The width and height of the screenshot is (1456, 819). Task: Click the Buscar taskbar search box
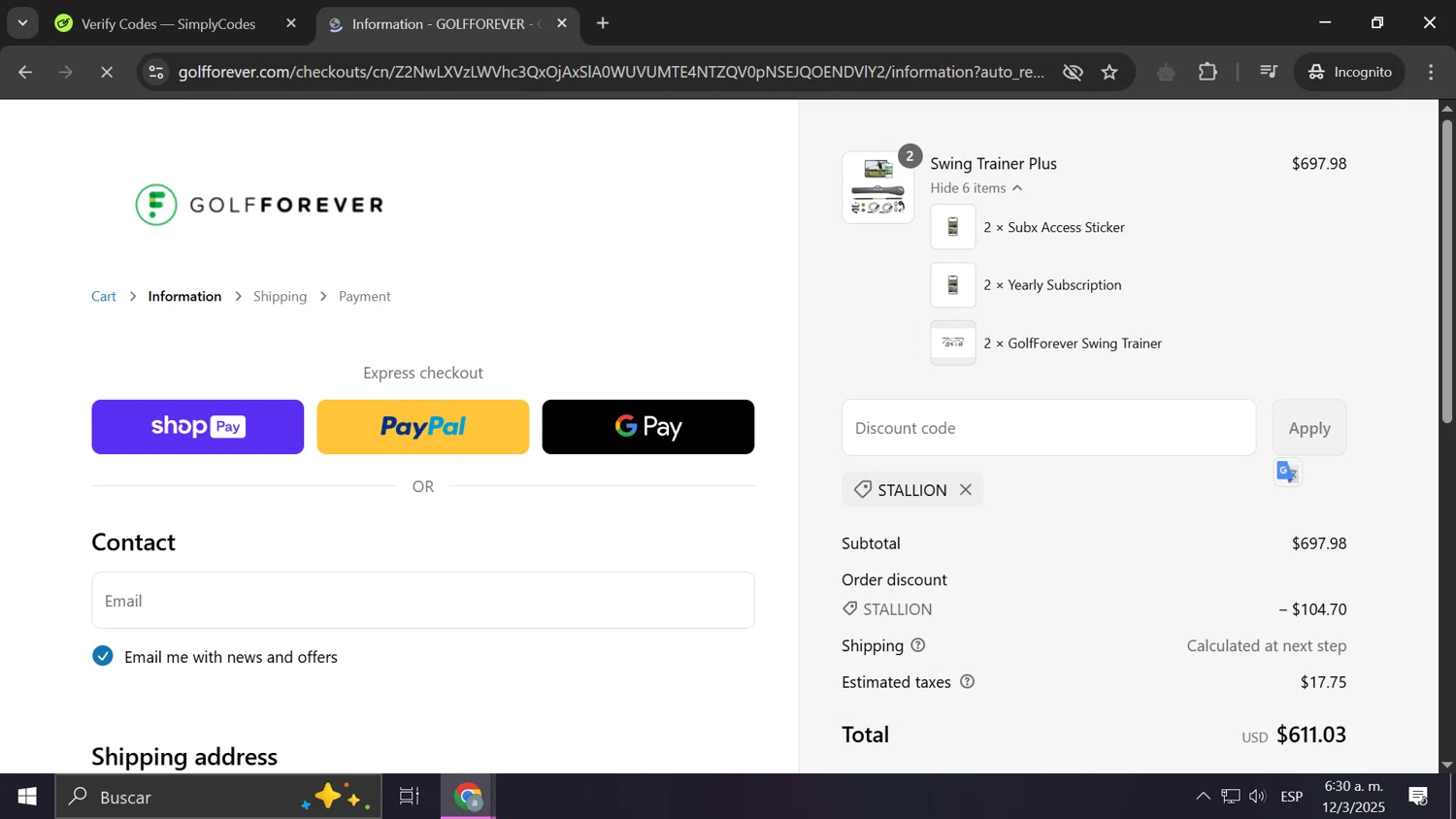coord(218,797)
